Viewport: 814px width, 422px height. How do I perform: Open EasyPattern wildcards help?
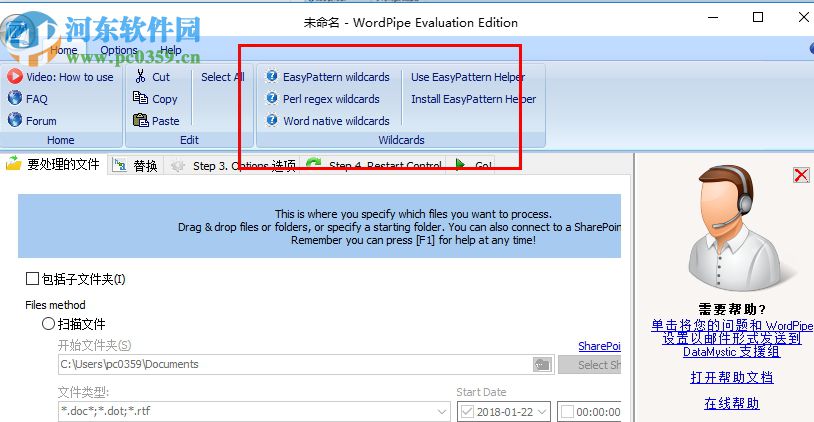pyautogui.click(x=328, y=77)
